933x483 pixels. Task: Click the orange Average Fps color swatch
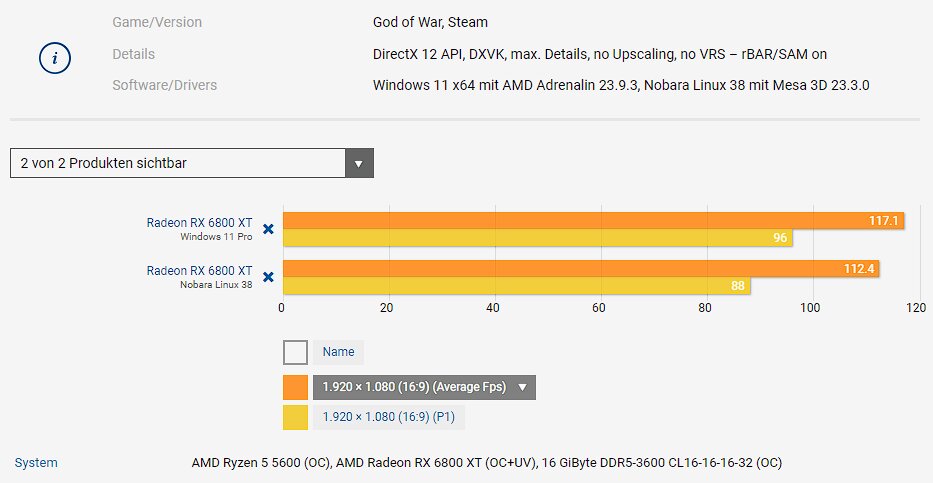(295, 387)
